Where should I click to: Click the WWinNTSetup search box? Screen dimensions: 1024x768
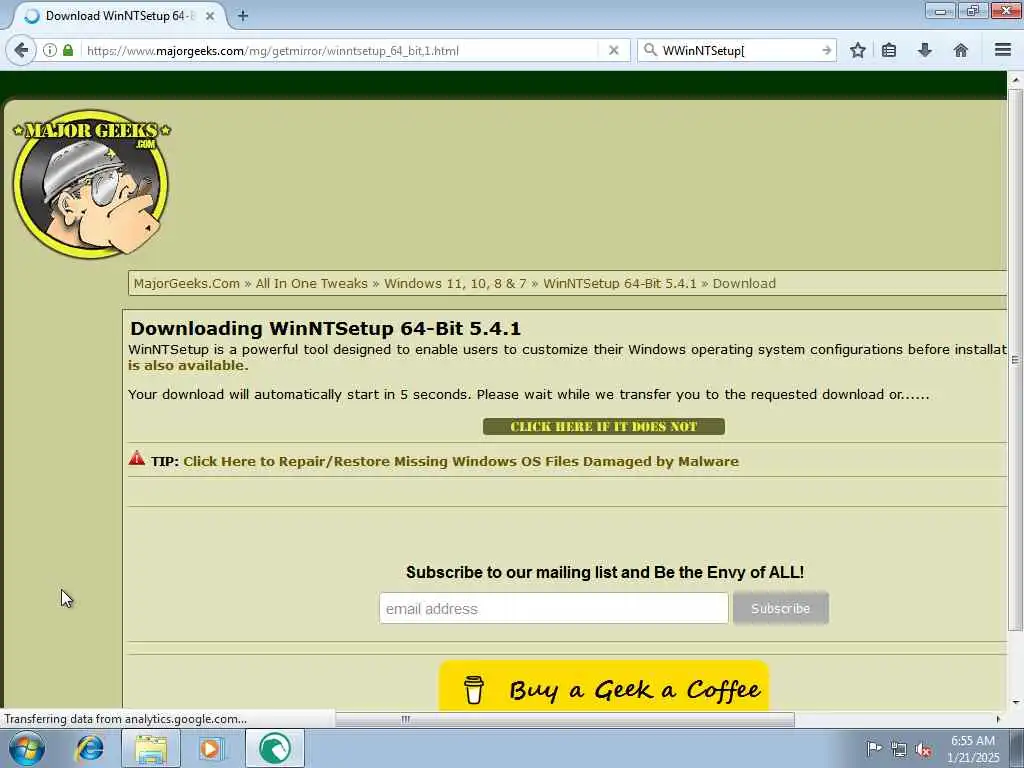pos(738,50)
